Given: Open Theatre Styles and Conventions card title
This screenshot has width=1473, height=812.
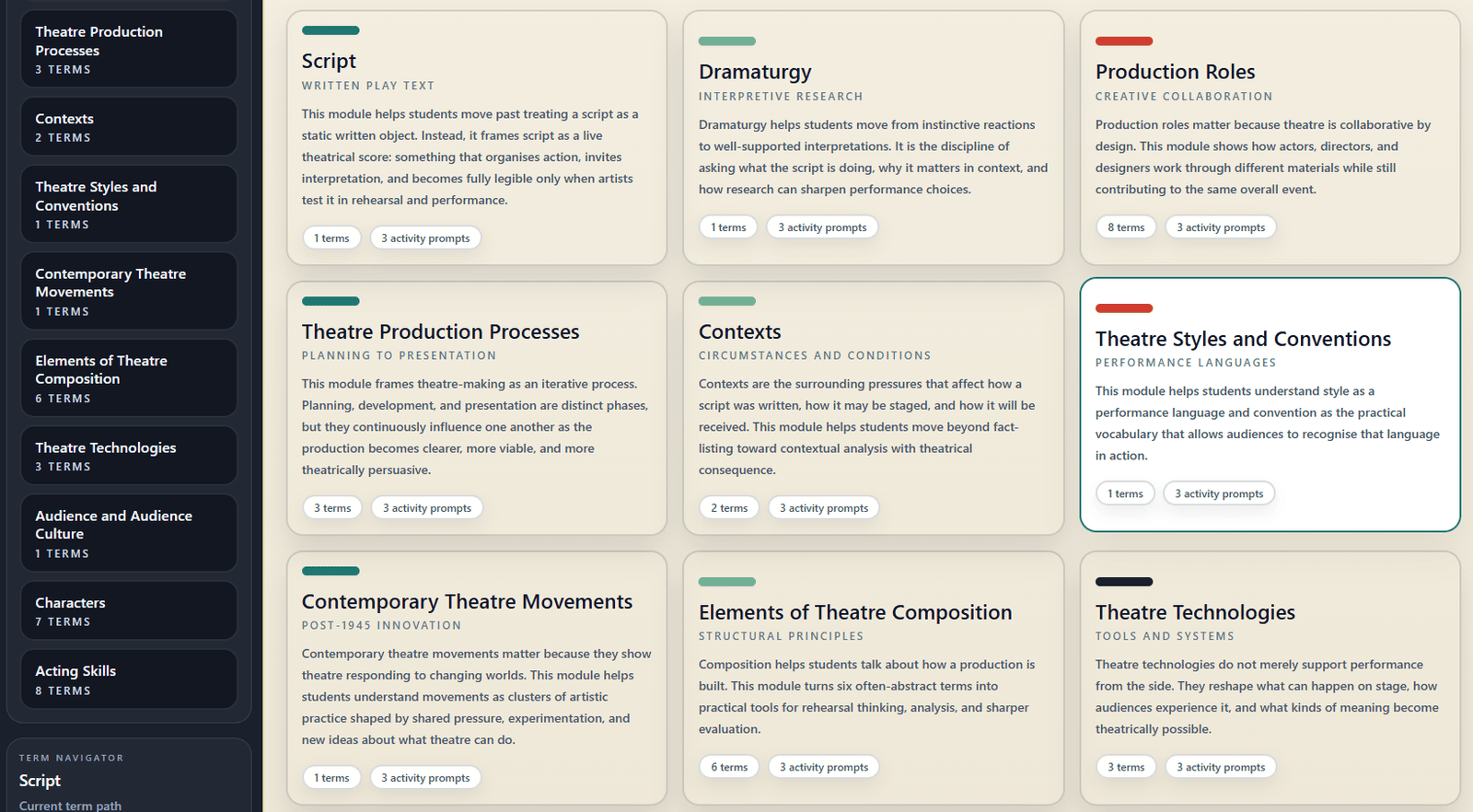Looking at the screenshot, I should point(1243,339).
